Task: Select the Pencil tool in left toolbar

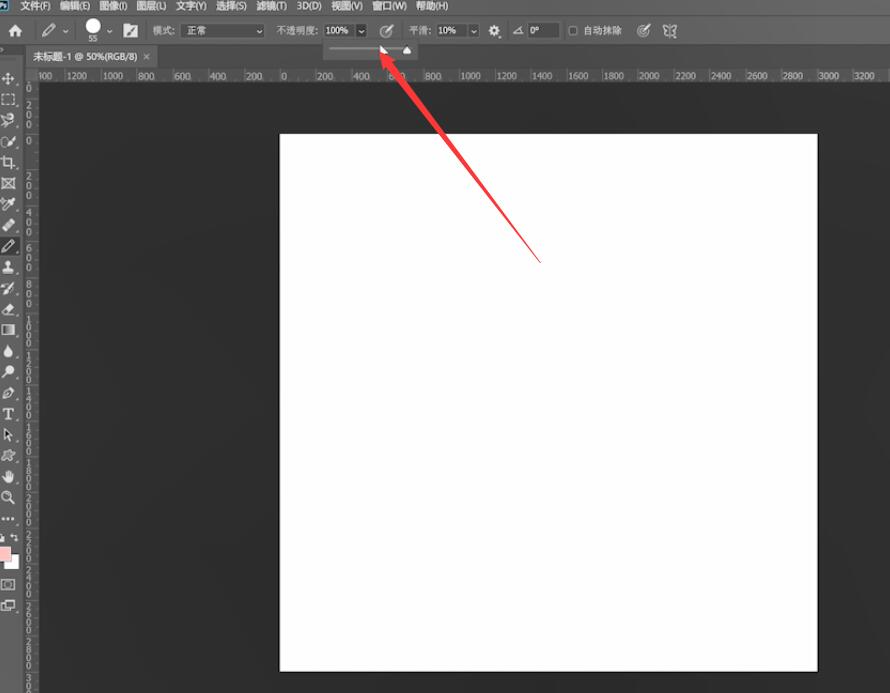Action: pos(8,246)
